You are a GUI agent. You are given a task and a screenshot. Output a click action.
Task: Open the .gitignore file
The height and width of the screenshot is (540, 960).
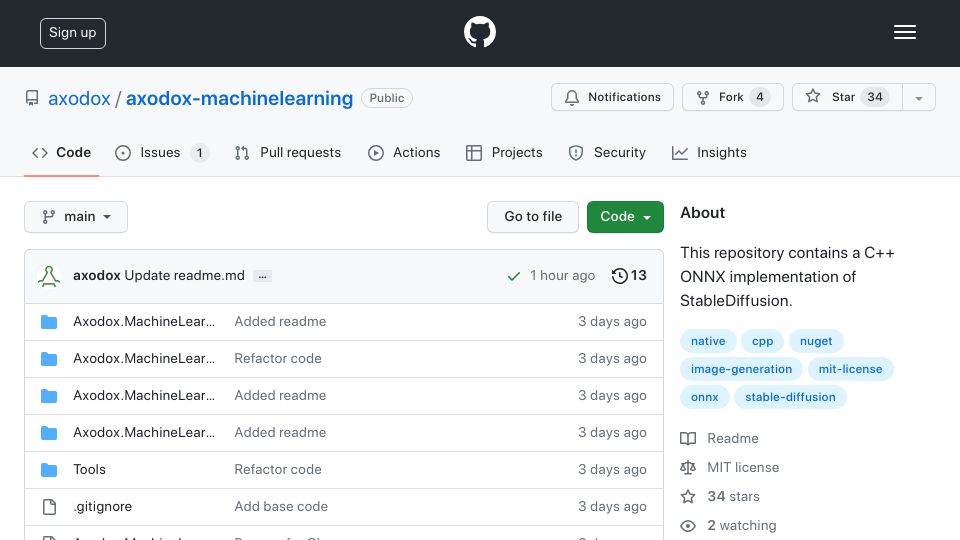[103, 506]
